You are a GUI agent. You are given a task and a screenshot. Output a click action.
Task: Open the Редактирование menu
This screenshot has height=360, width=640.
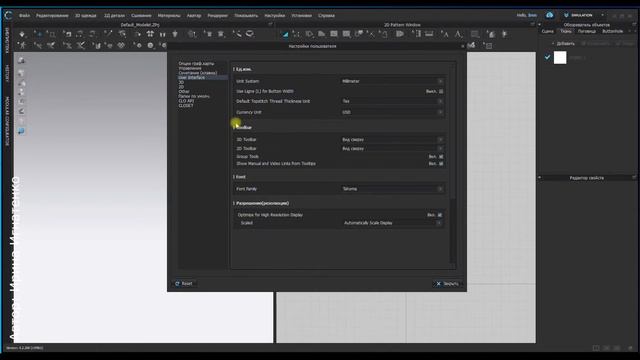tap(52, 16)
